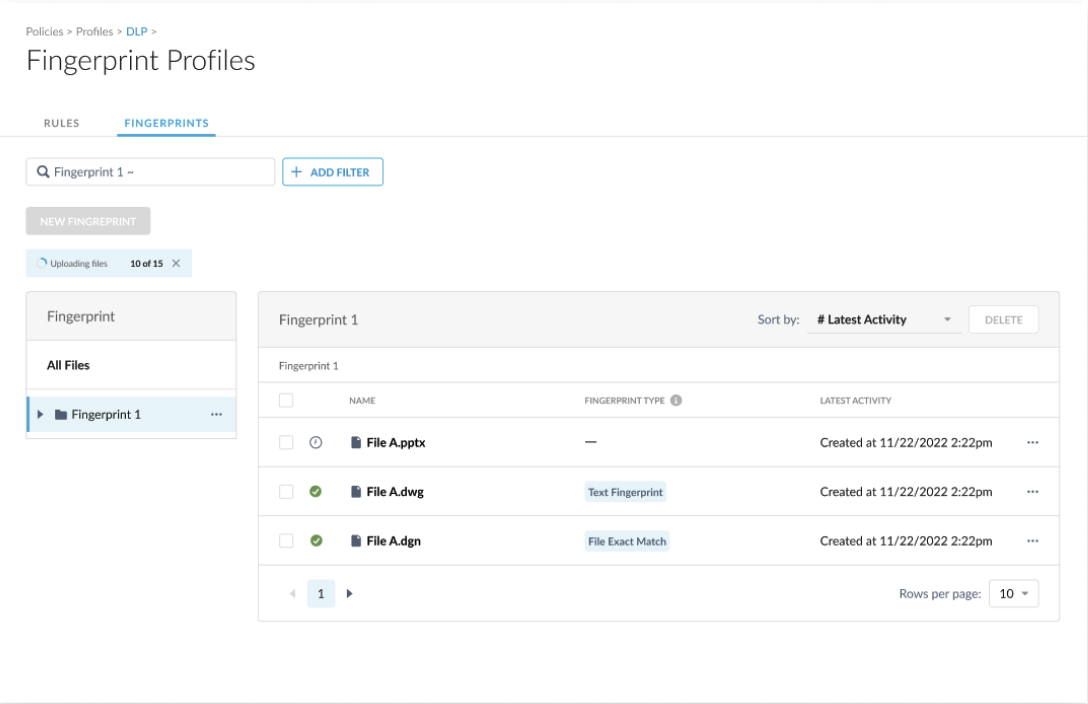Switch to the Rules tab
The image size is (1088, 704).
pos(61,124)
